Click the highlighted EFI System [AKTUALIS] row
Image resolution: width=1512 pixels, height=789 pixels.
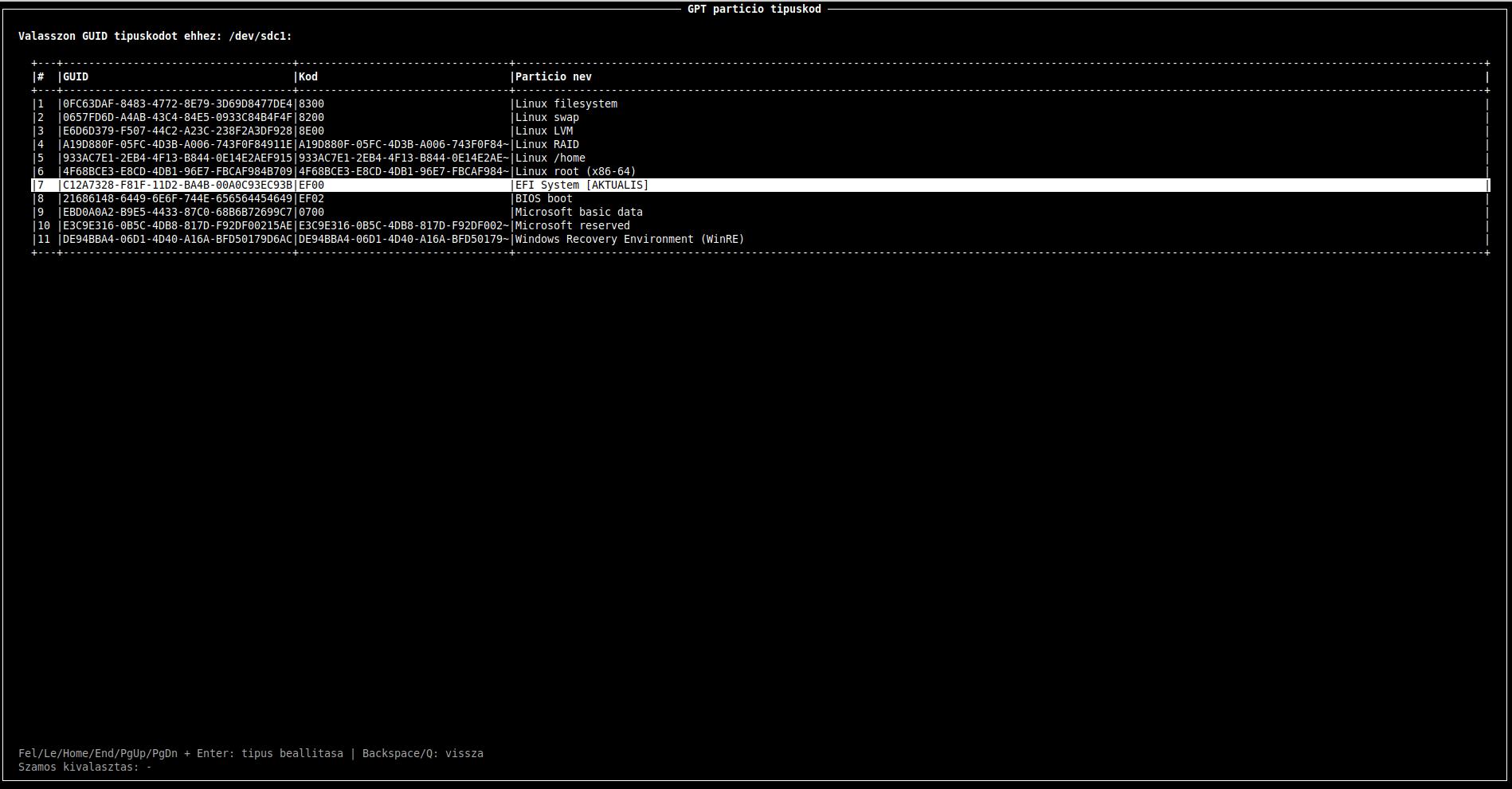click(x=760, y=185)
